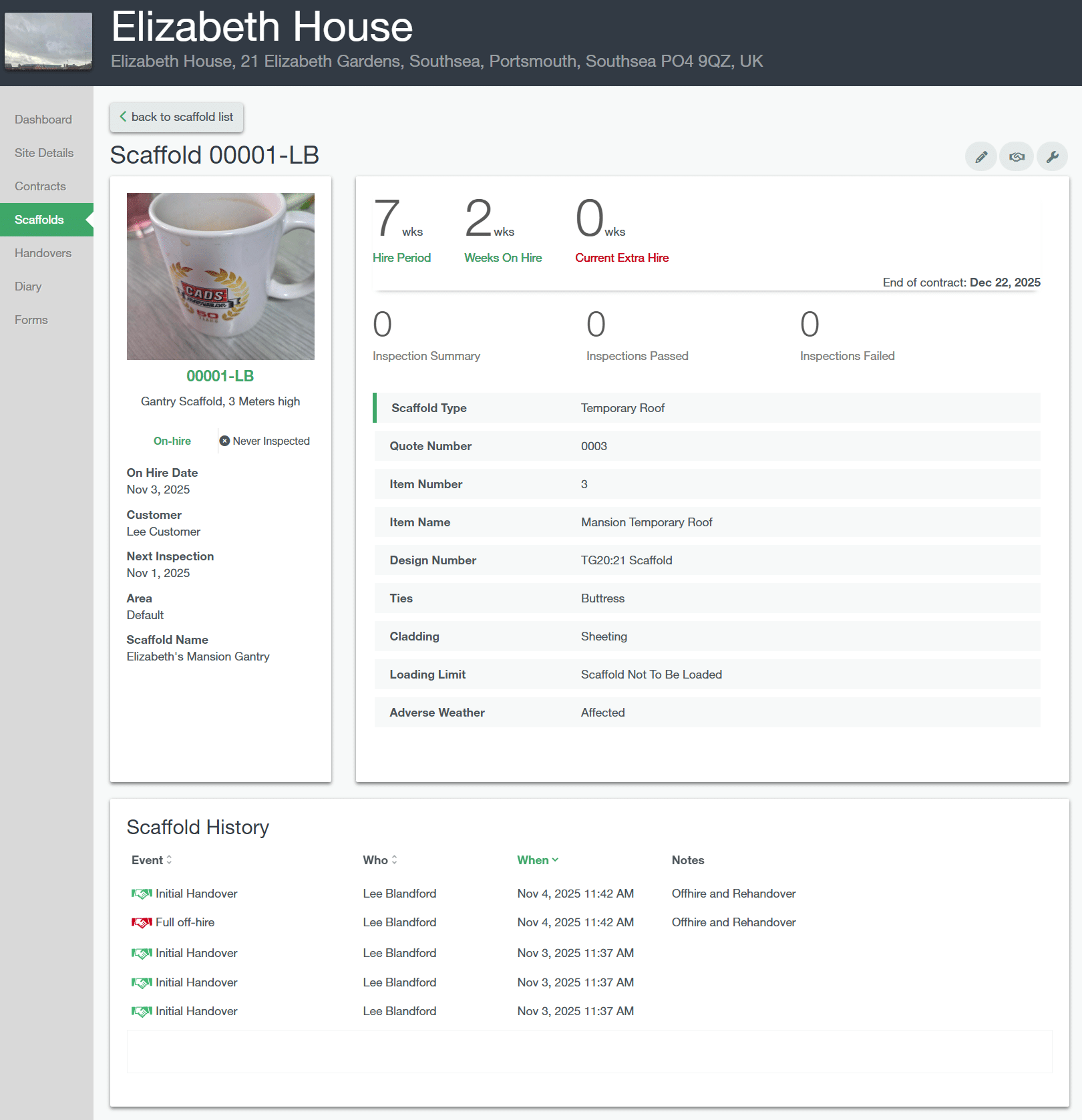Open Site Details in sidebar

(44, 153)
